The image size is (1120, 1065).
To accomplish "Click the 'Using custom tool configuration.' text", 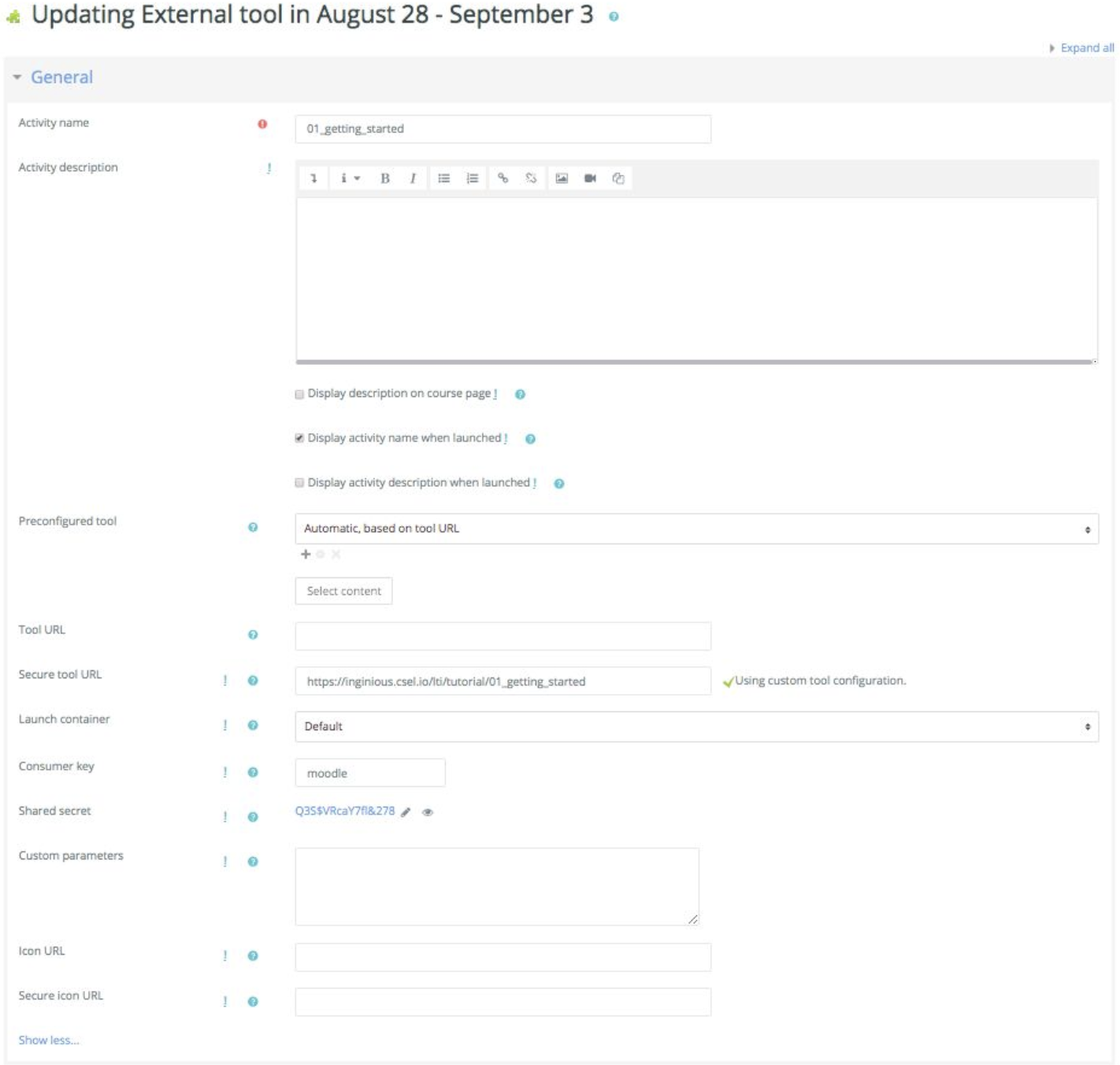I will [x=820, y=681].
